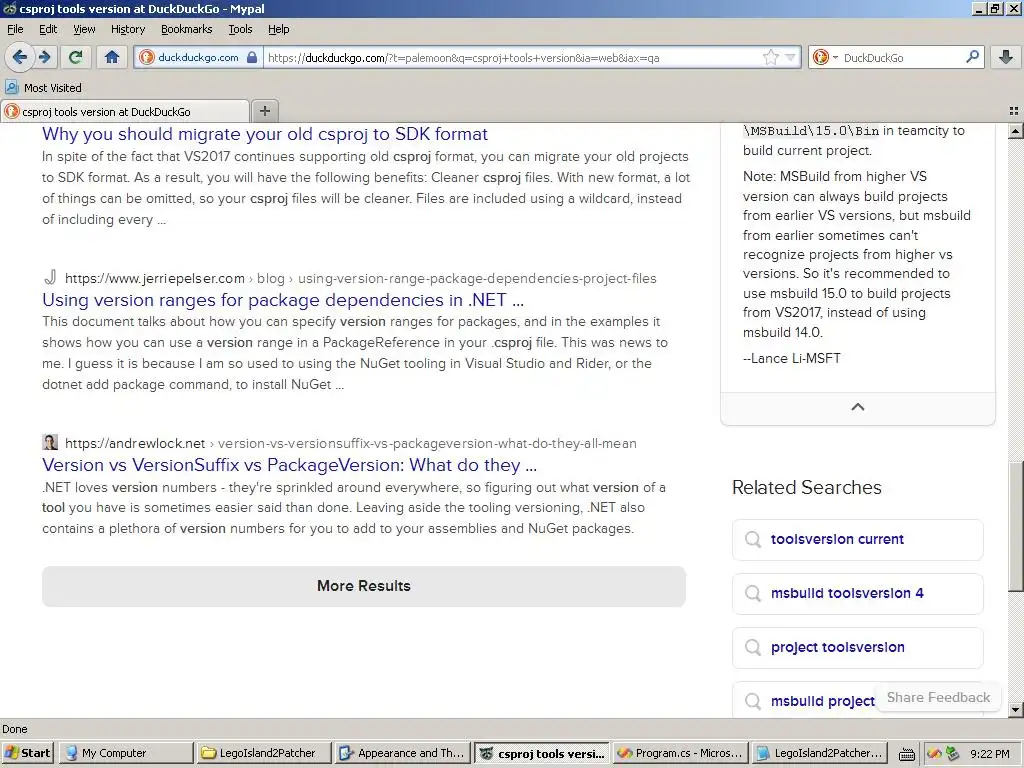Image resolution: width=1024 pixels, height=768 pixels.
Task: Open the search engine selector dropdown
Action: pos(825,57)
